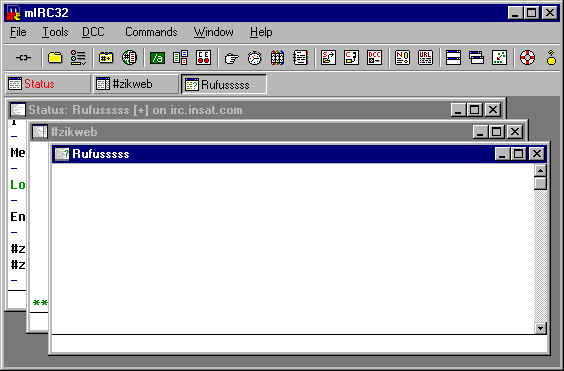Open the Aliases /a icon

coord(157,58)
